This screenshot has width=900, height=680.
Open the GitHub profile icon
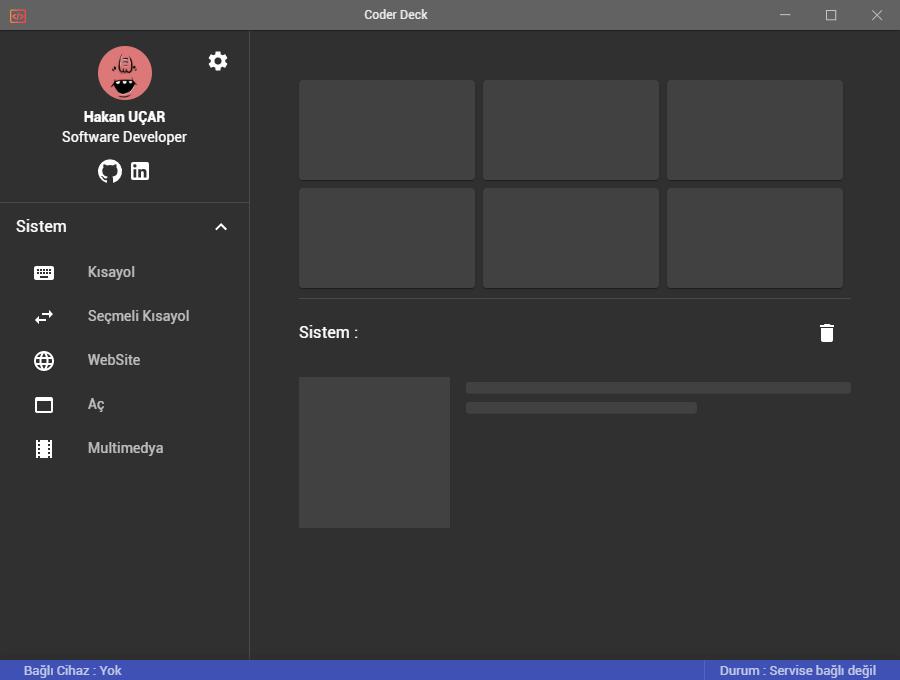110,171
